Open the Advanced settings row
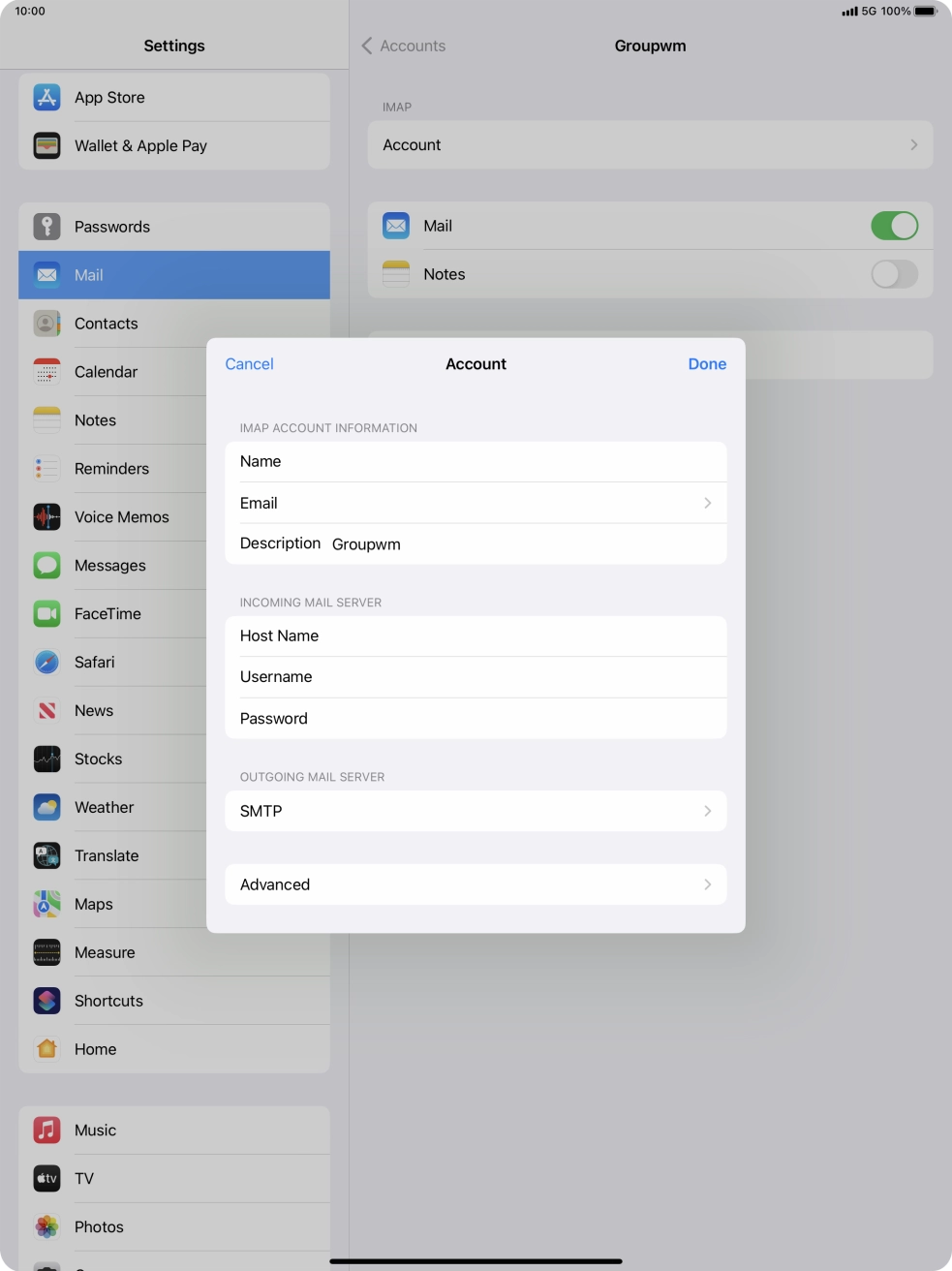This screenshot has height=1271, width=952. [475, 884]
